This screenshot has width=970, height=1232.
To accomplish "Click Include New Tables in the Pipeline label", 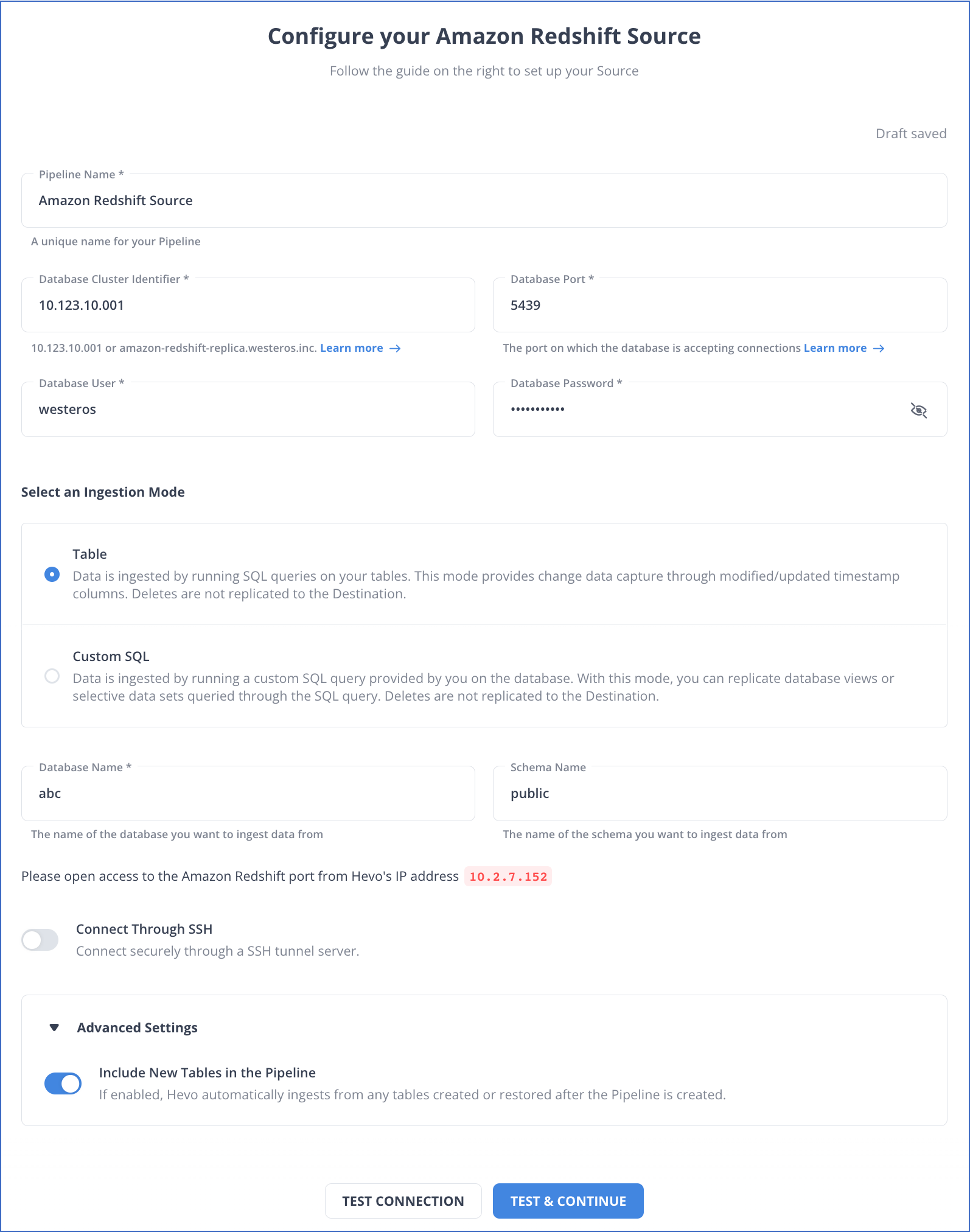I will [208, 1073].
